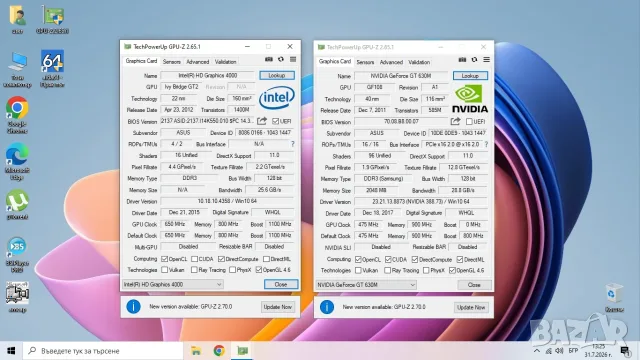Viewport: 640px width, 360px height.
Task: Open Microsoft Edge desktop shortcut
Action: (17, 162)
